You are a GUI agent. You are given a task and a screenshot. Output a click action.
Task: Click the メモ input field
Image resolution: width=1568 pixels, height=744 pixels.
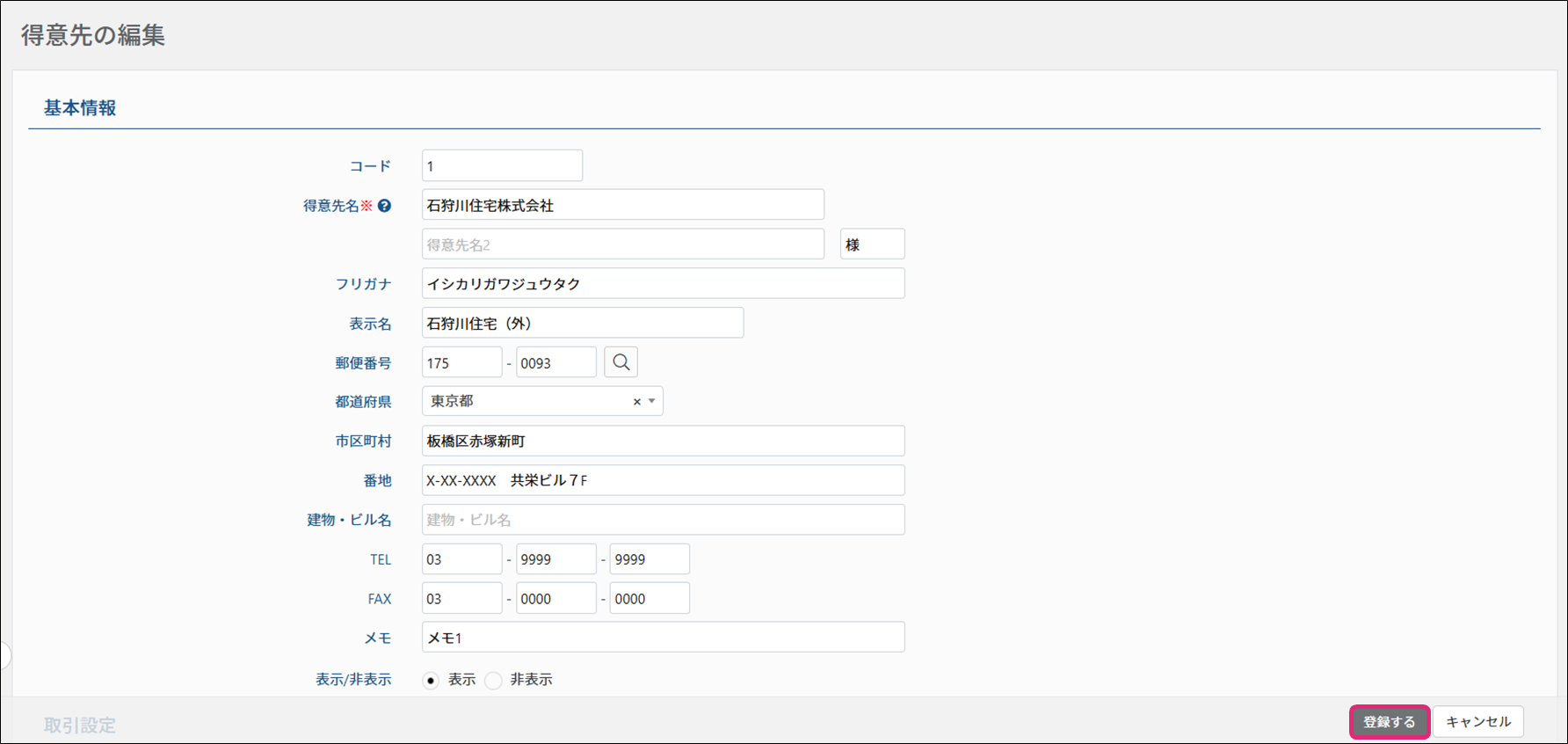point(663,638)
